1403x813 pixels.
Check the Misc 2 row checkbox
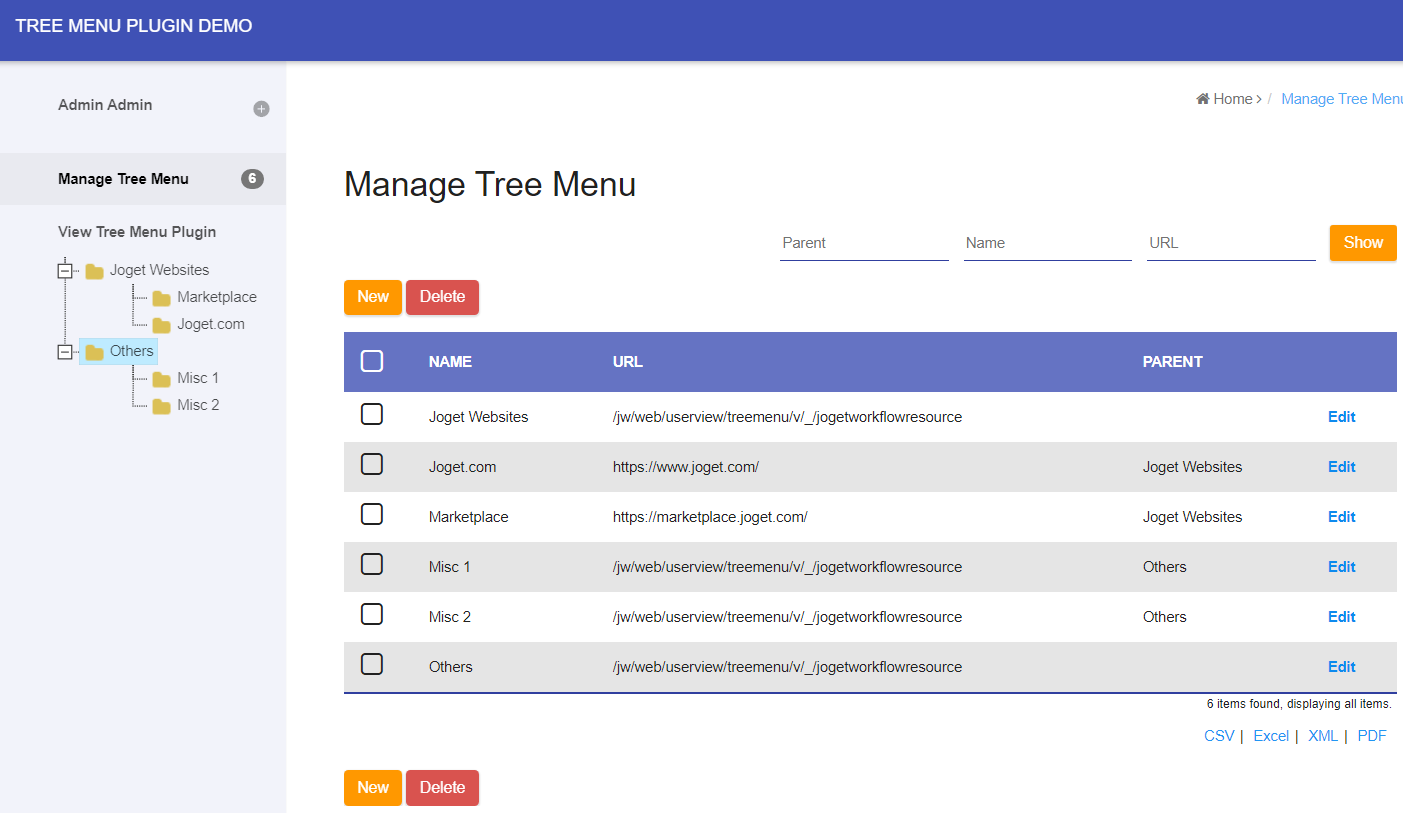click(372, 614)
